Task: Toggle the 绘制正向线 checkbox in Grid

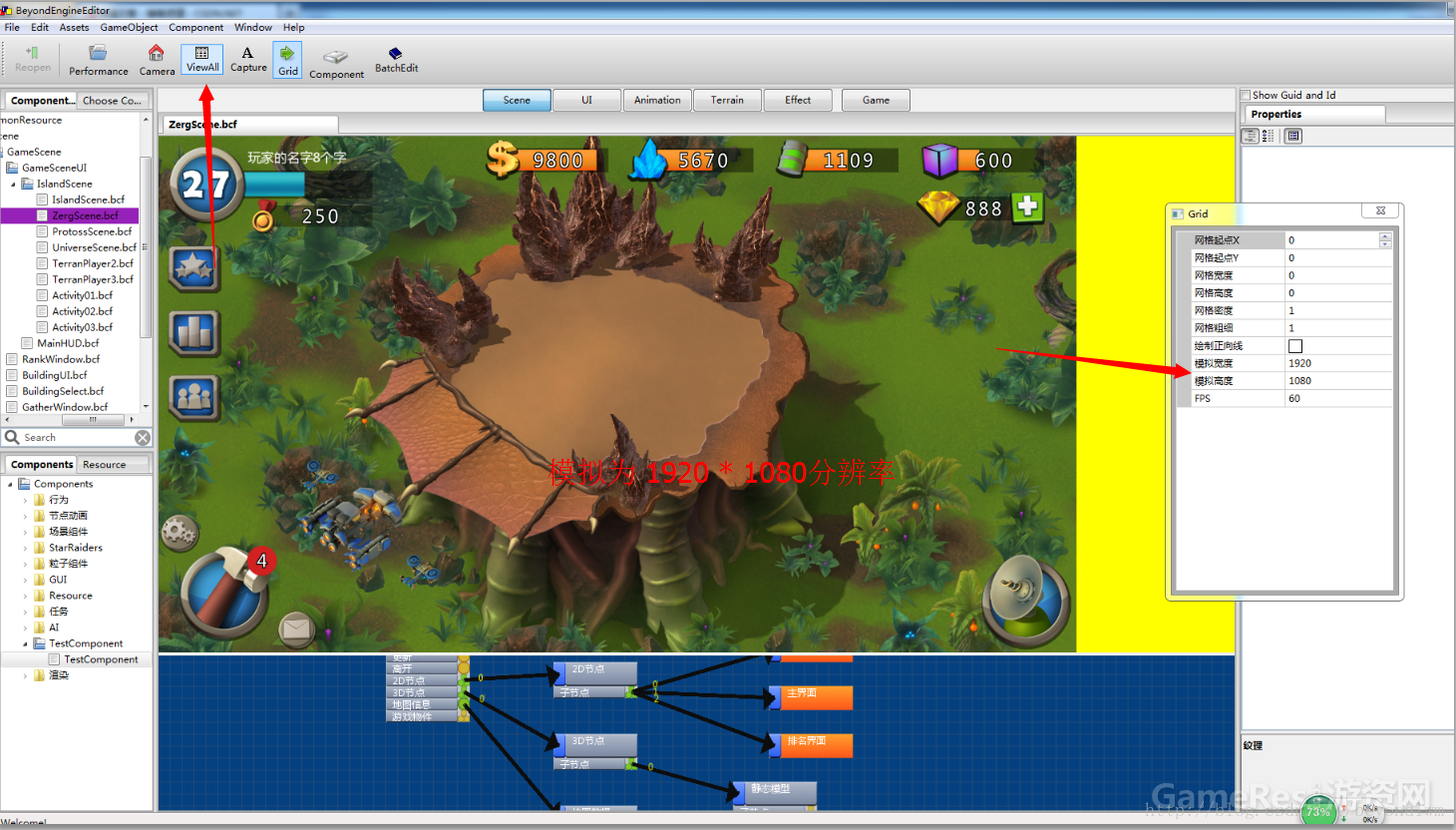Action: [1295, 345]
